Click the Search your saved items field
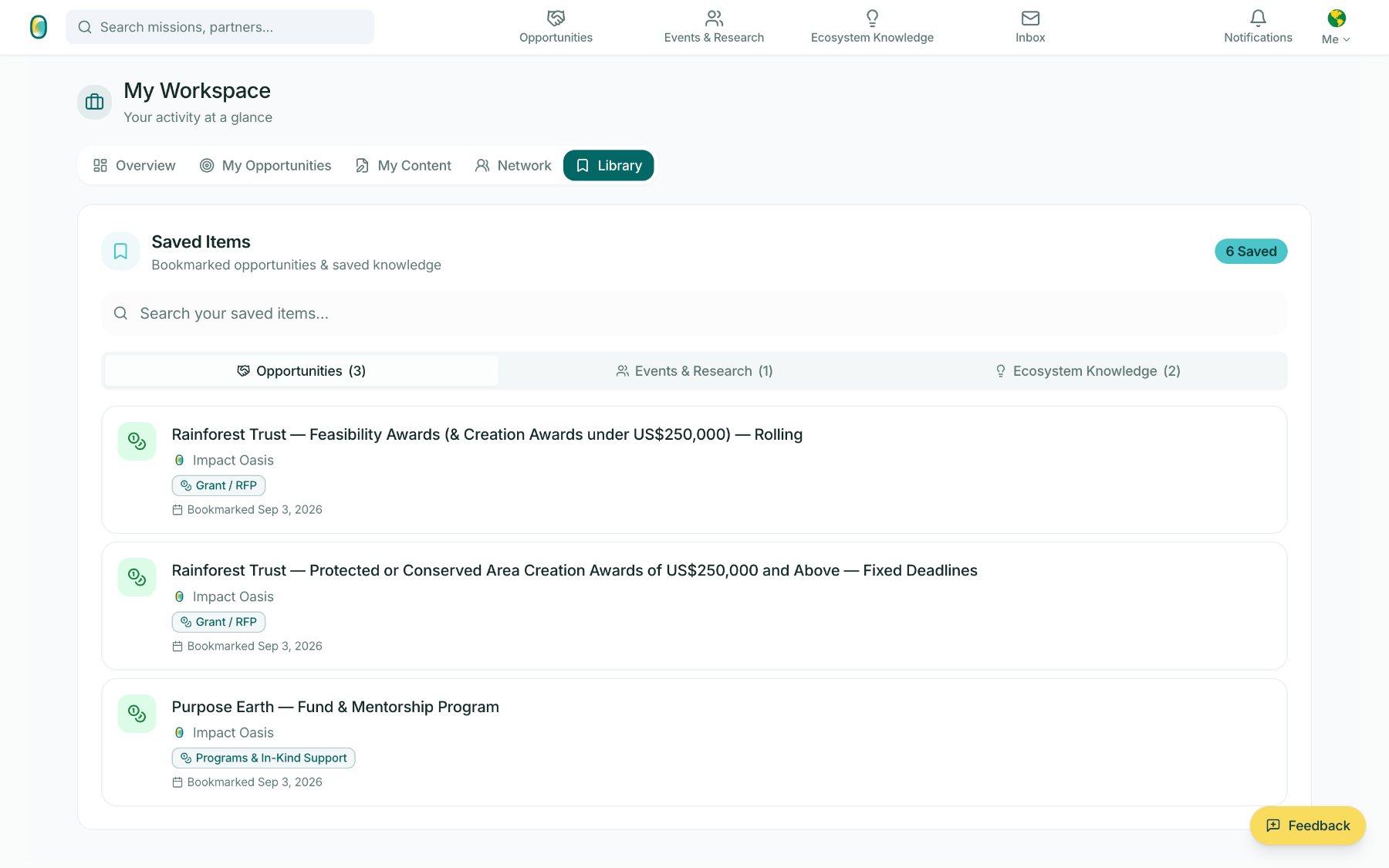 pos(694,313)
